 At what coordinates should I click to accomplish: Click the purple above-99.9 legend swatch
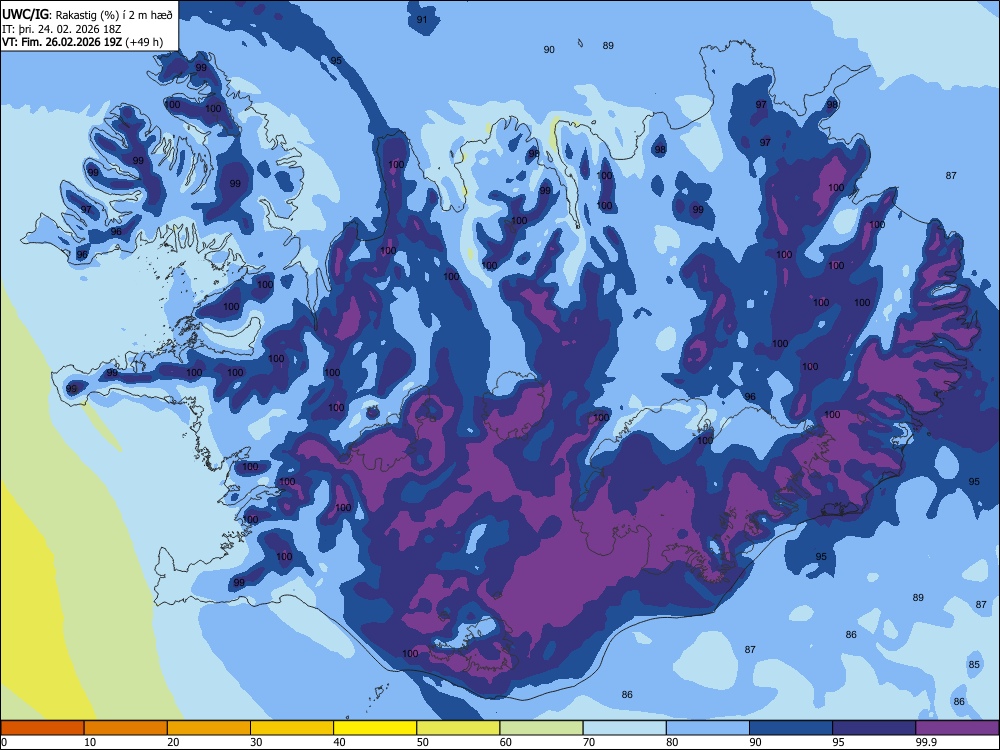(x=957, y=728)
